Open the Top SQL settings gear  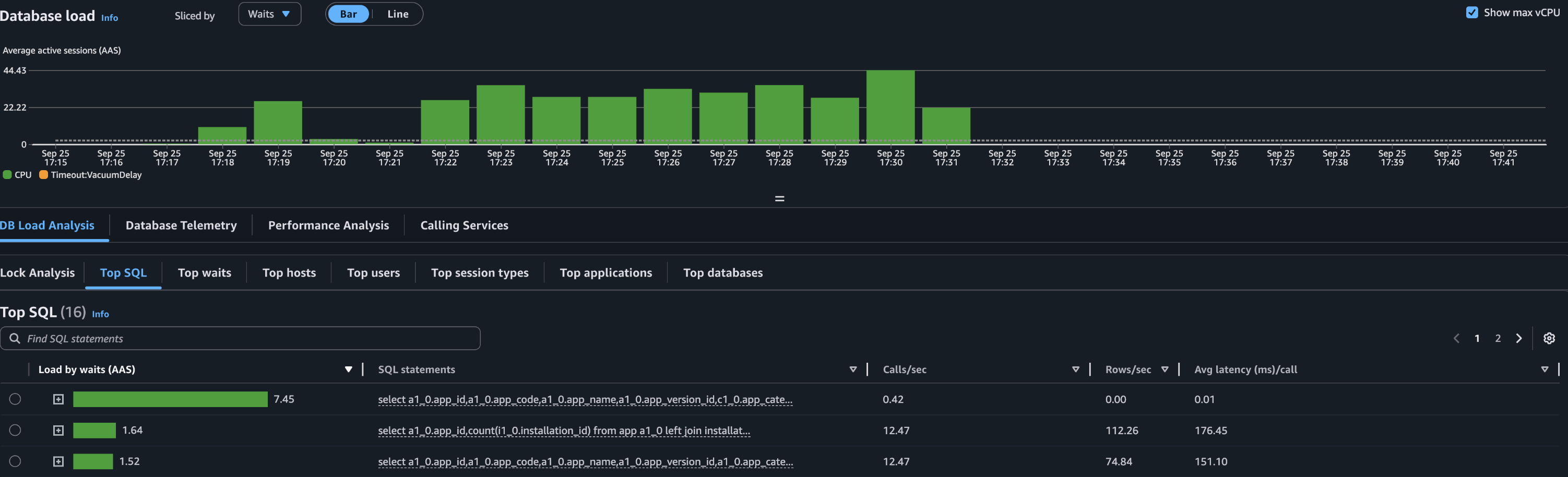[1549, 338]
